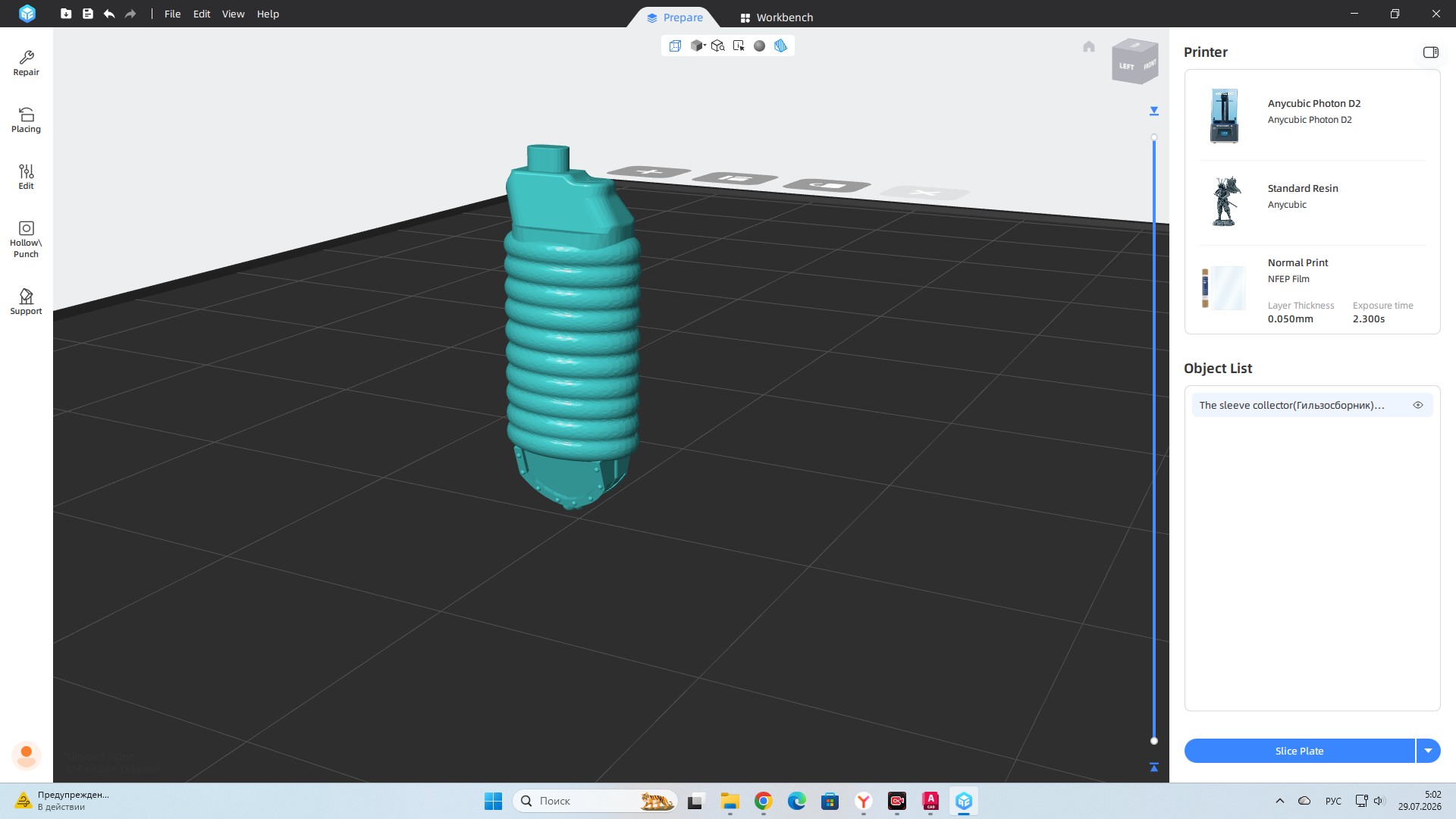Screen dimensions: 1456x819
Task: Open the Placing tool panel
Action: 26,120
